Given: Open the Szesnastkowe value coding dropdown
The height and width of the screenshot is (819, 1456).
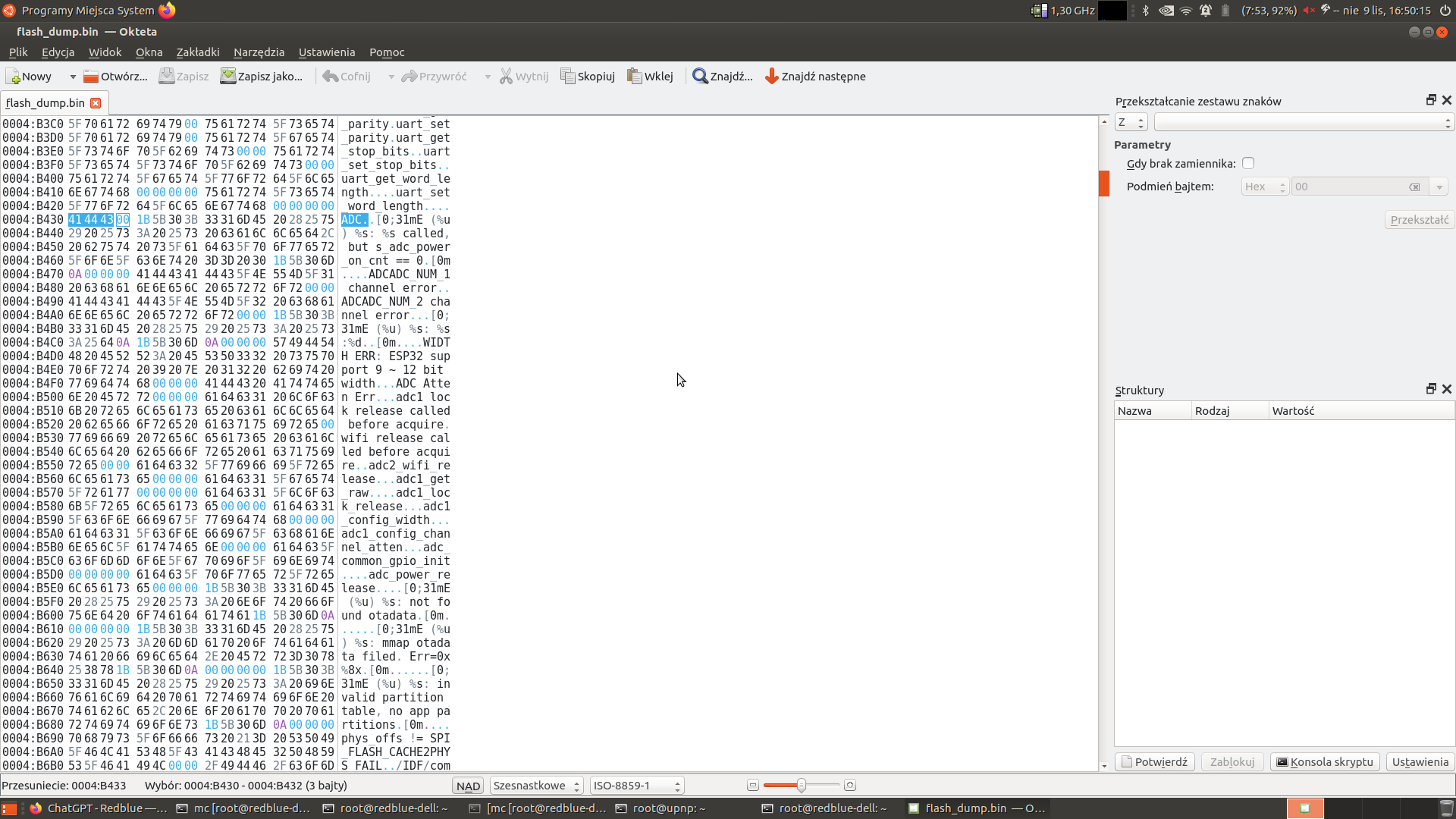Looking at the screenshot, I should coord(536,786).
